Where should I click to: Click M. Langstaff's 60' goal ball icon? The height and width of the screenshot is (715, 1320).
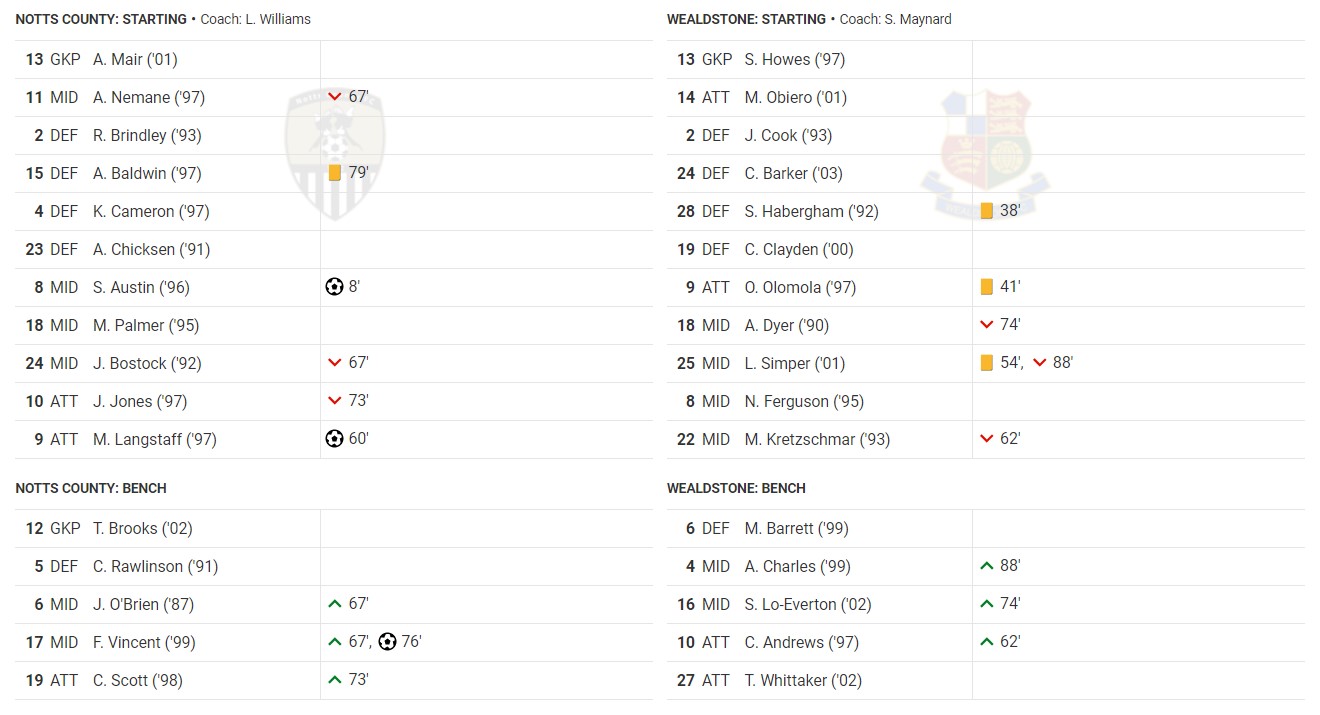(x=335, y=439)
